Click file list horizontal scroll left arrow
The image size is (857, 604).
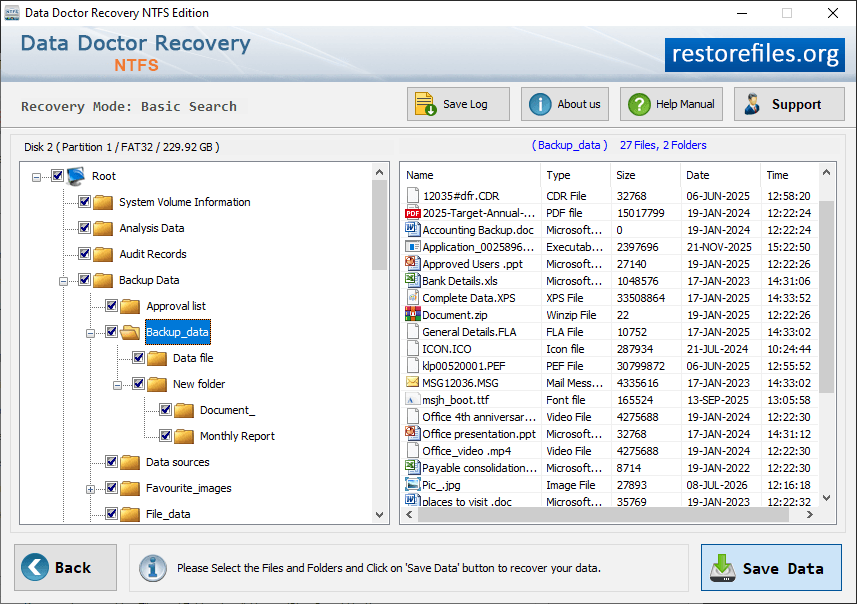[409, 515]
